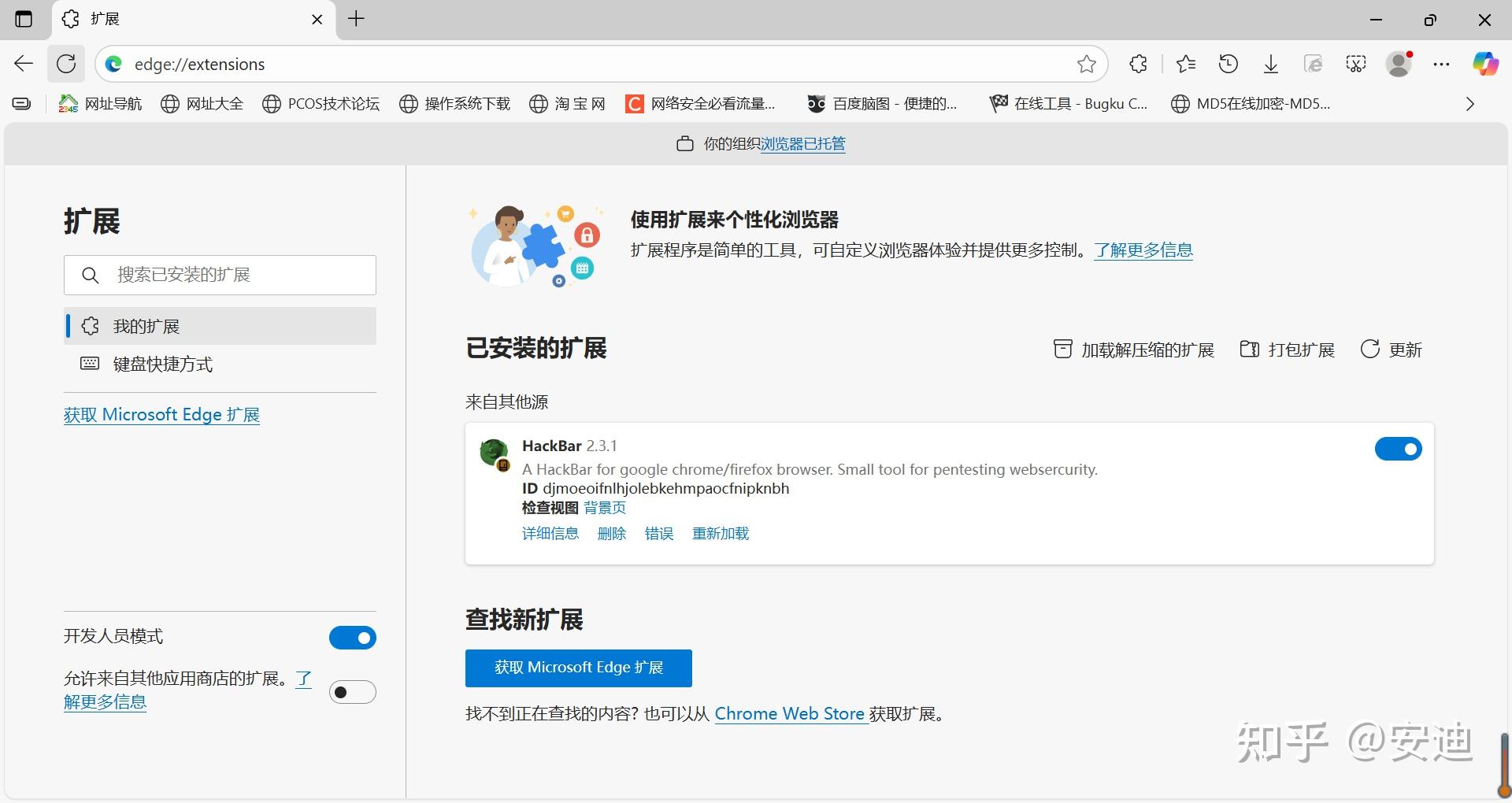Go back with the back arrow
The image size is (1512, 803).
pyautogui.click(x=24, y=64)
